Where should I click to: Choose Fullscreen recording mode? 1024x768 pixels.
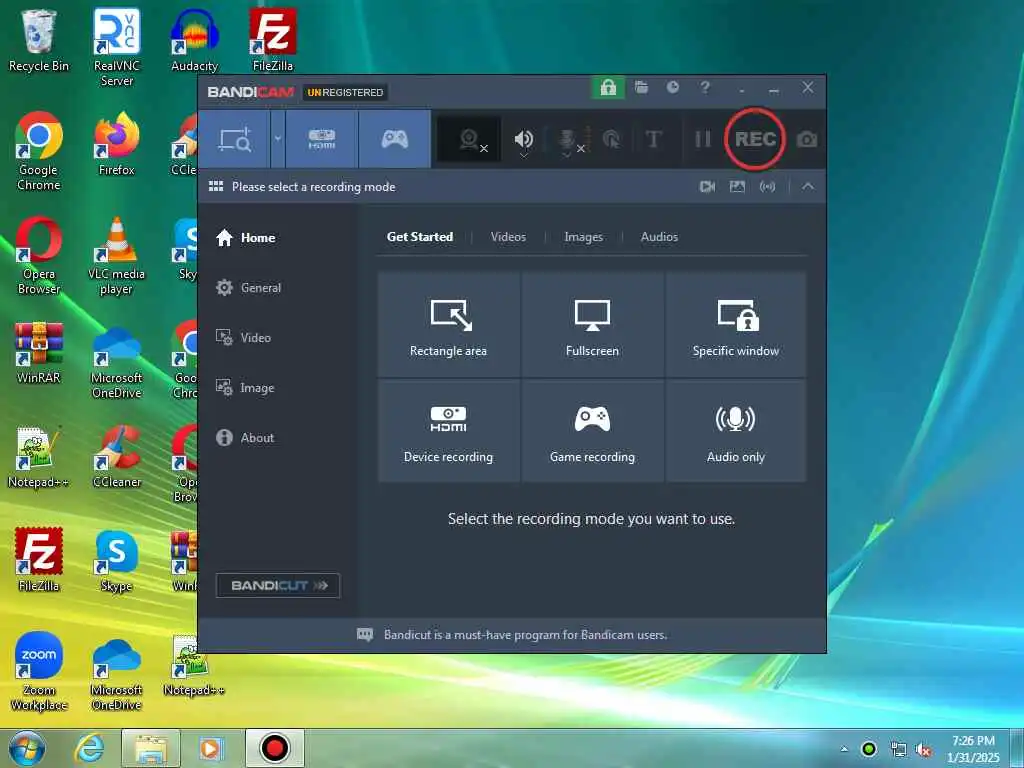tap(592, 325)
